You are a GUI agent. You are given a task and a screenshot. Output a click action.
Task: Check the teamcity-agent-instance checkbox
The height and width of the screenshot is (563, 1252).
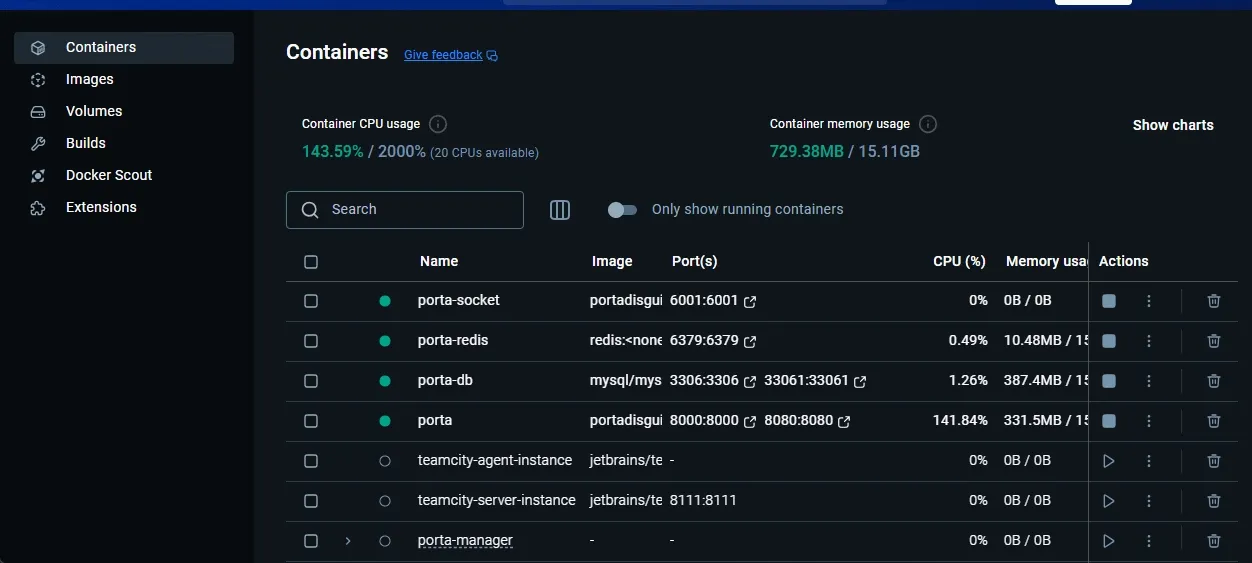(x=311, y=461)
